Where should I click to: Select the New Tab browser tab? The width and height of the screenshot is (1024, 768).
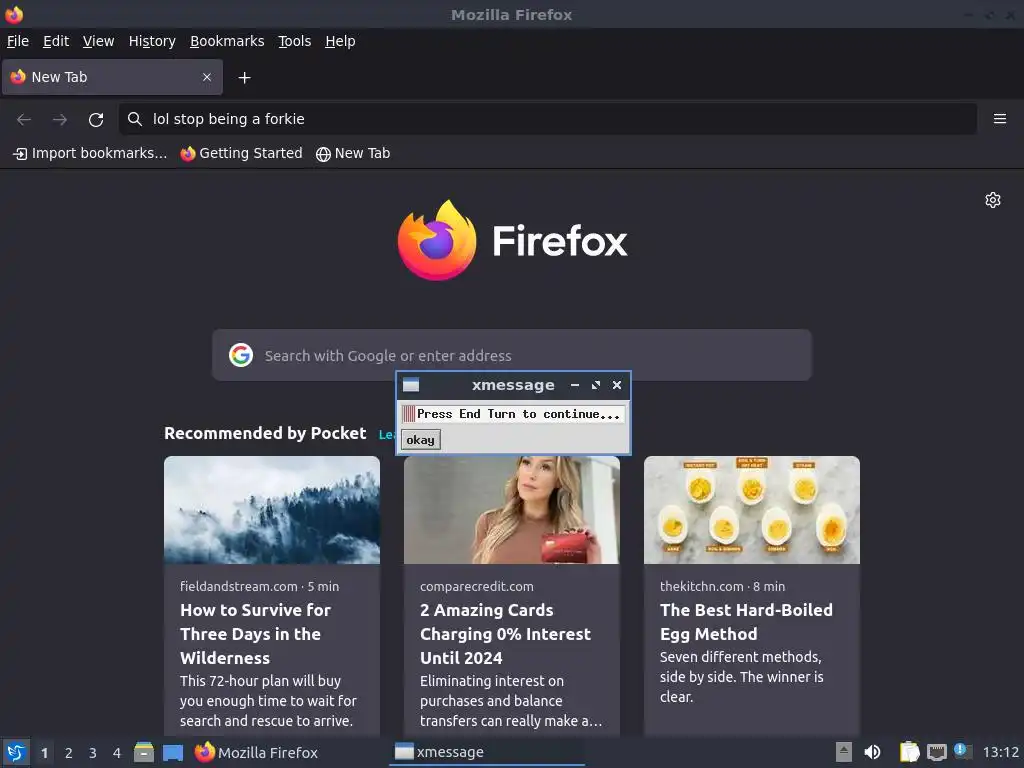[112, 77]
